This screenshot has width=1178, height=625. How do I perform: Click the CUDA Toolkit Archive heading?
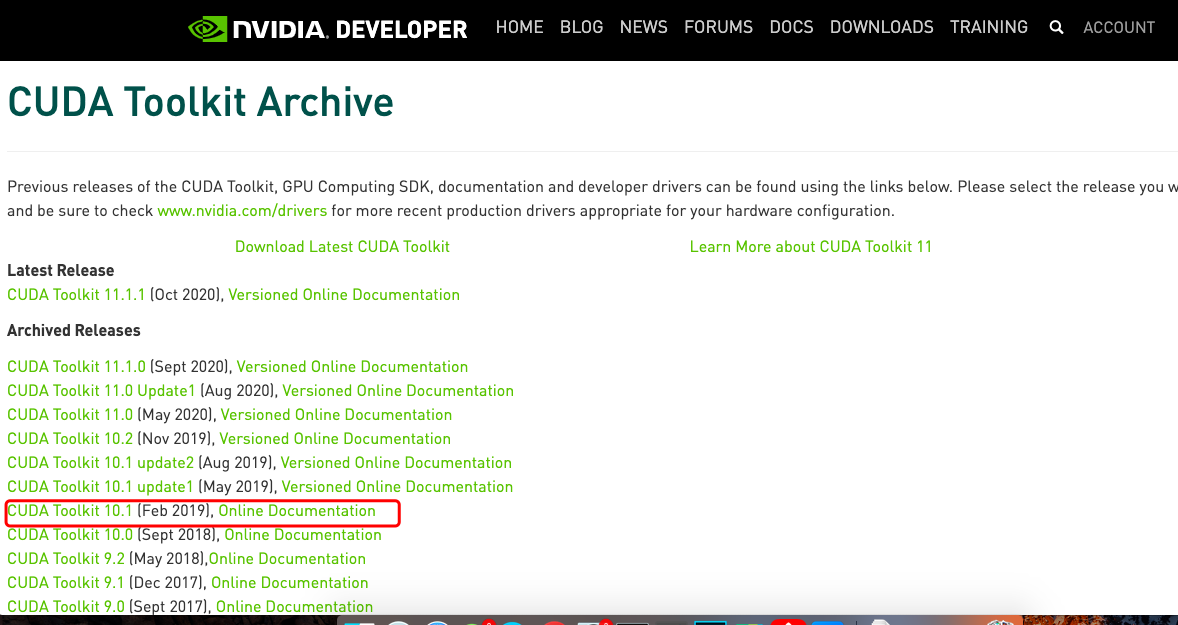(x=201, y=102)
